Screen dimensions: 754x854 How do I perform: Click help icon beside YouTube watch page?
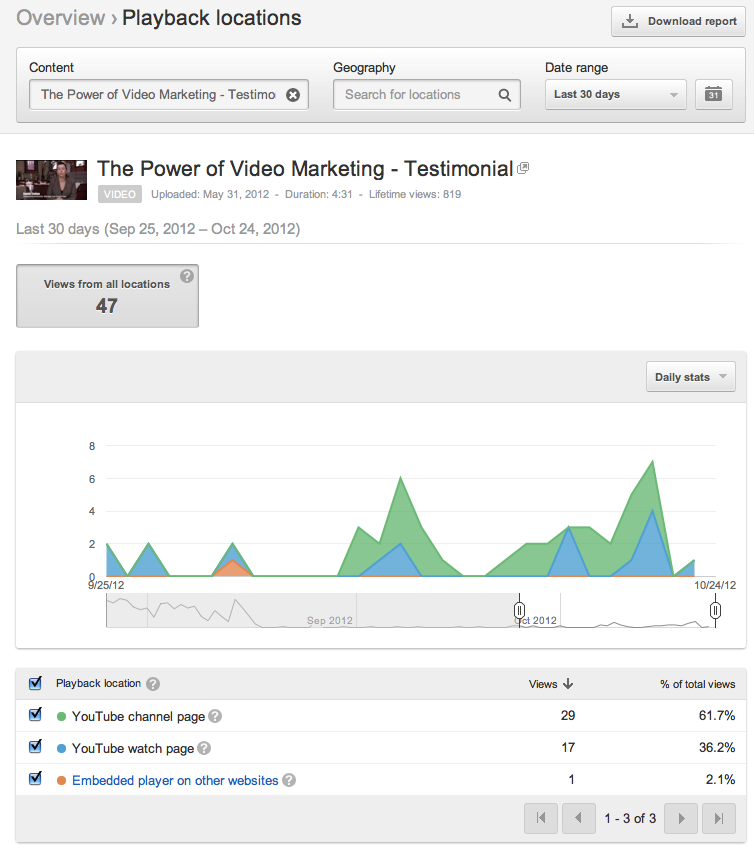click(204, 748)
